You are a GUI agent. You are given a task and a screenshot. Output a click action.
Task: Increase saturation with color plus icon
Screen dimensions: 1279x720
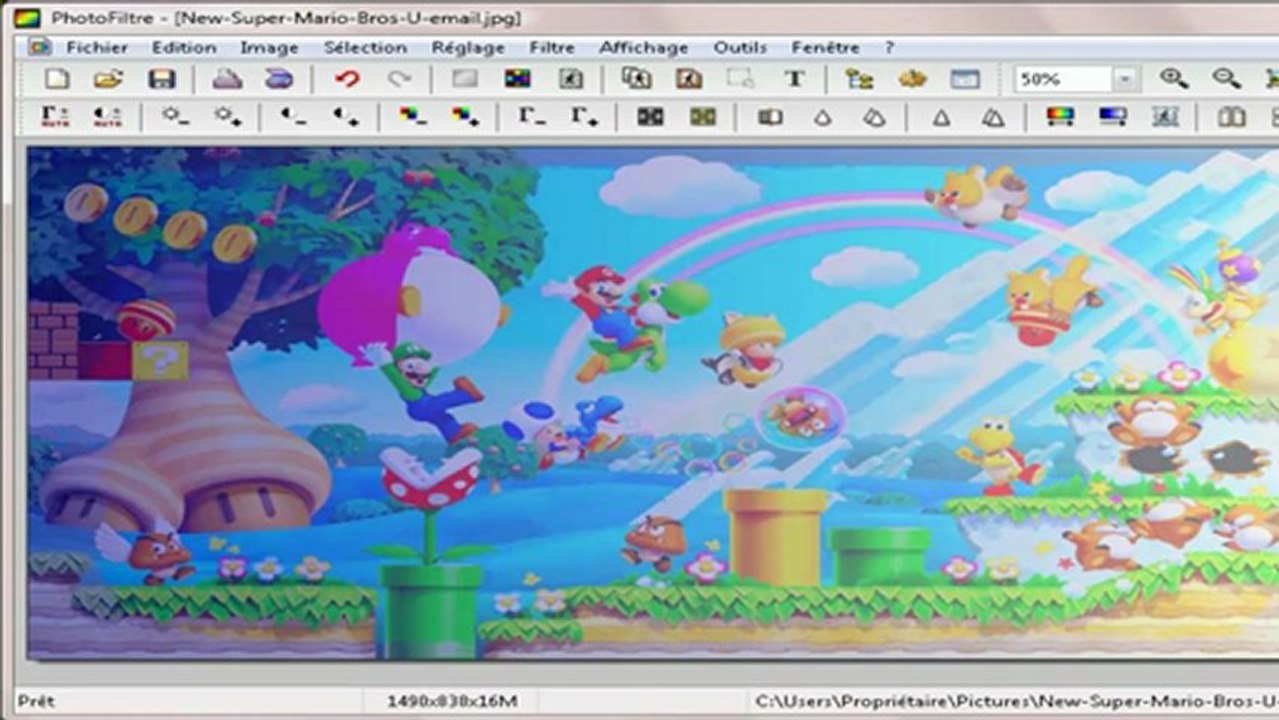[x=465, y=117]
